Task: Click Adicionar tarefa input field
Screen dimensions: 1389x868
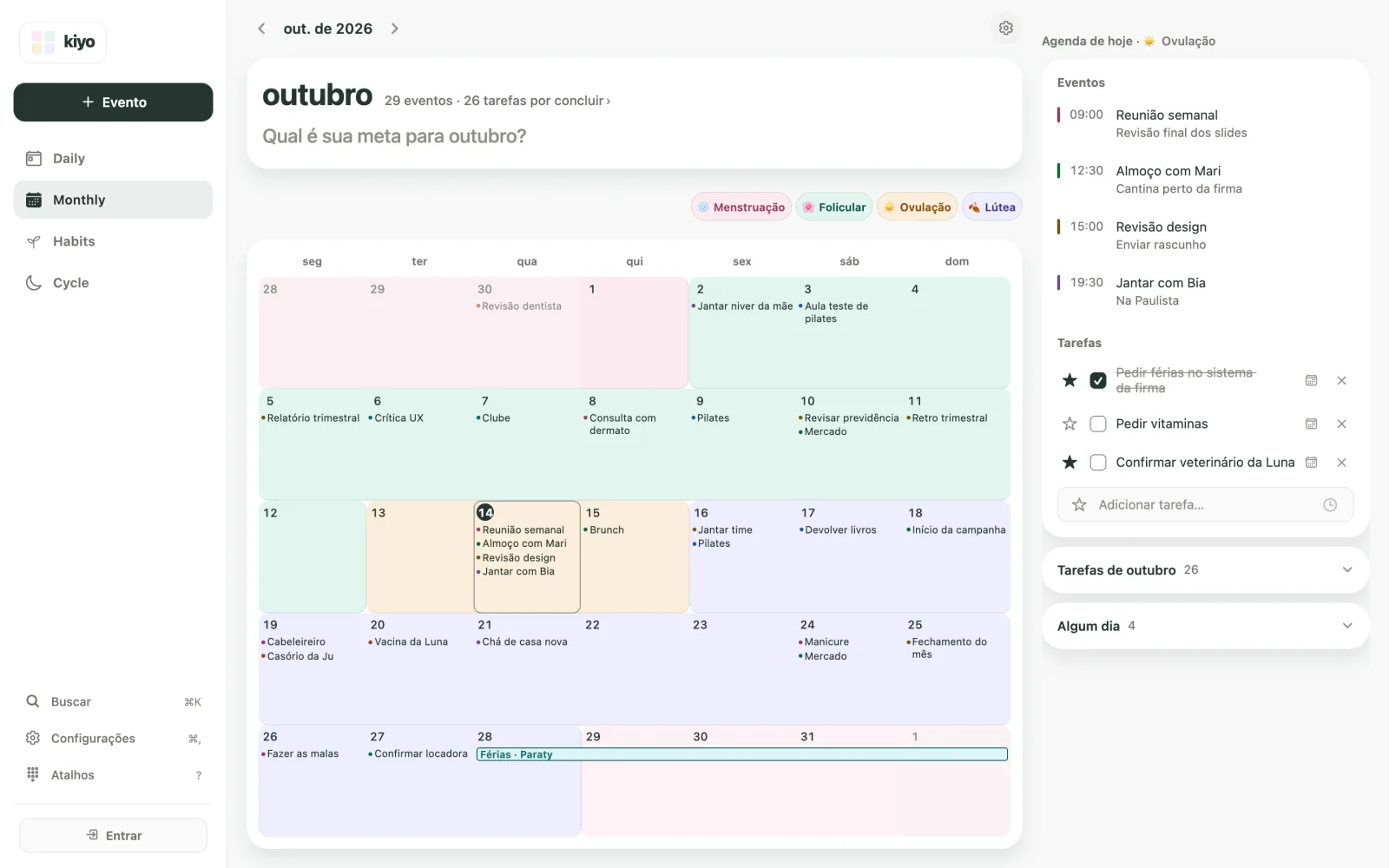Action: pyautogui.click(x=1205, y=504)
